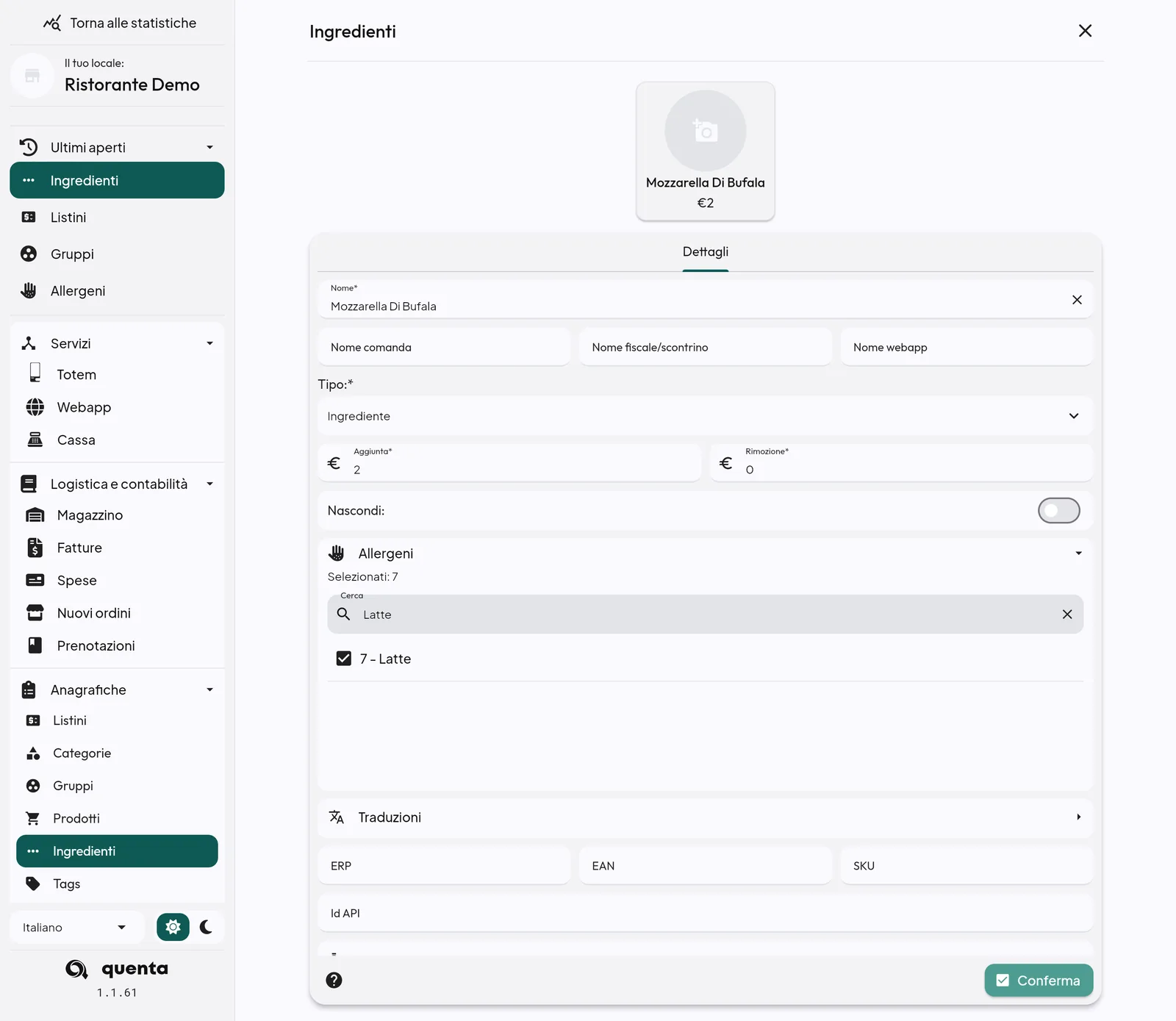Click the Fatture invoice icon
Image resolution: width=1176 pixels, height=1021 pixels.
click(x=35, y=548)
